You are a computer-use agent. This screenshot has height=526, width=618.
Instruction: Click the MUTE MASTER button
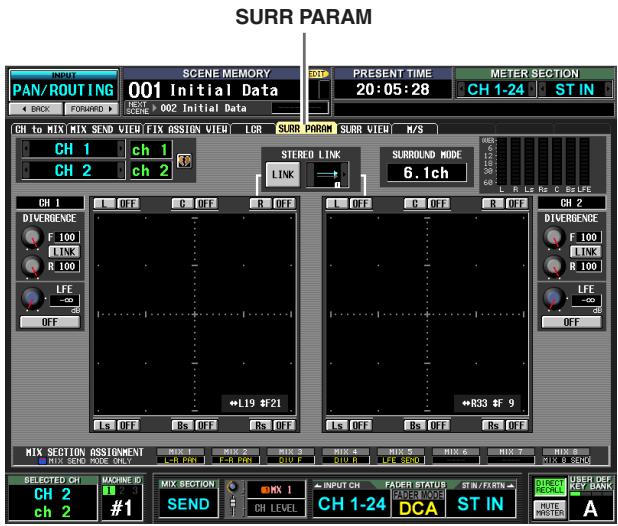pos(550,509)
